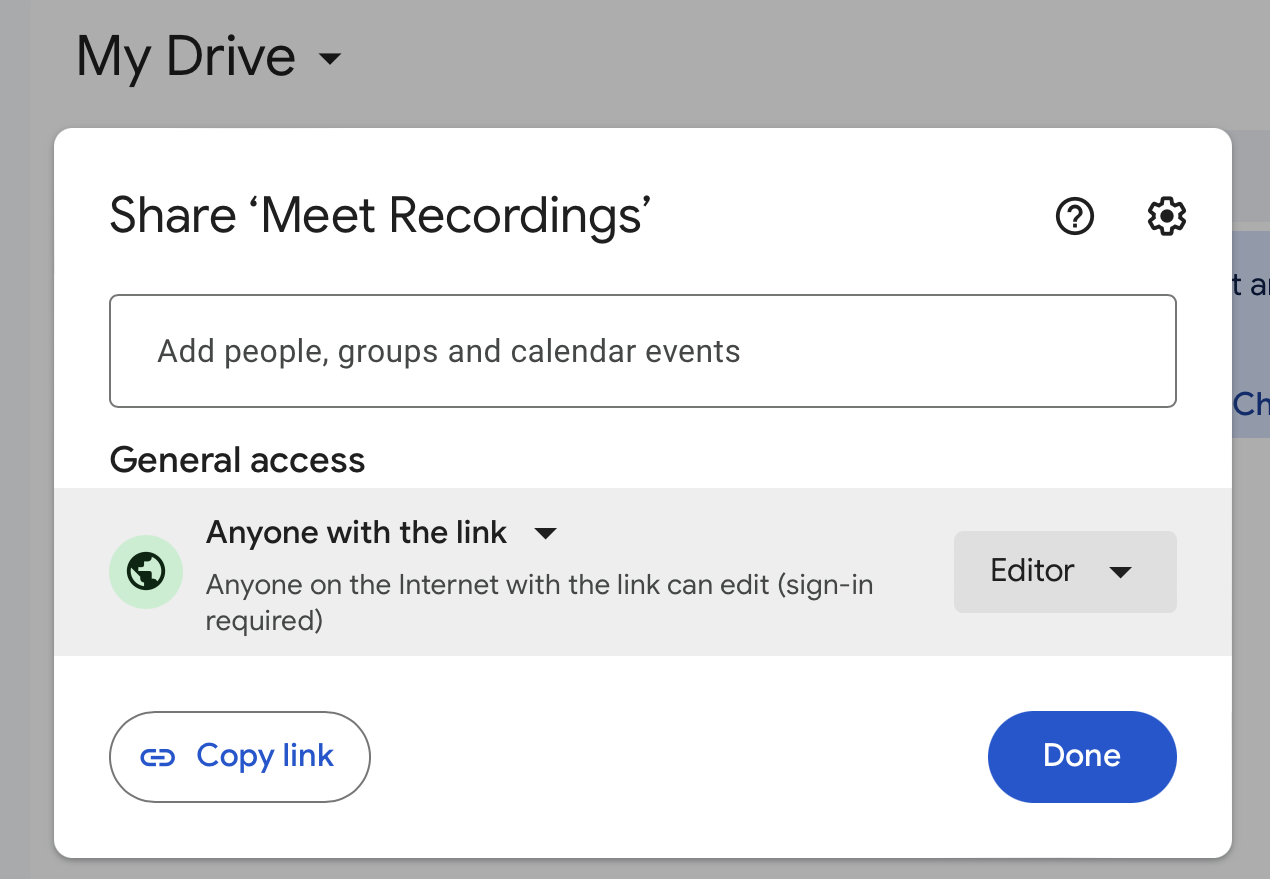This screenshot has width=1270, height=879.
Task: Click the gear icon to adjust editor permissions
Action: (x=1165, y=216)
